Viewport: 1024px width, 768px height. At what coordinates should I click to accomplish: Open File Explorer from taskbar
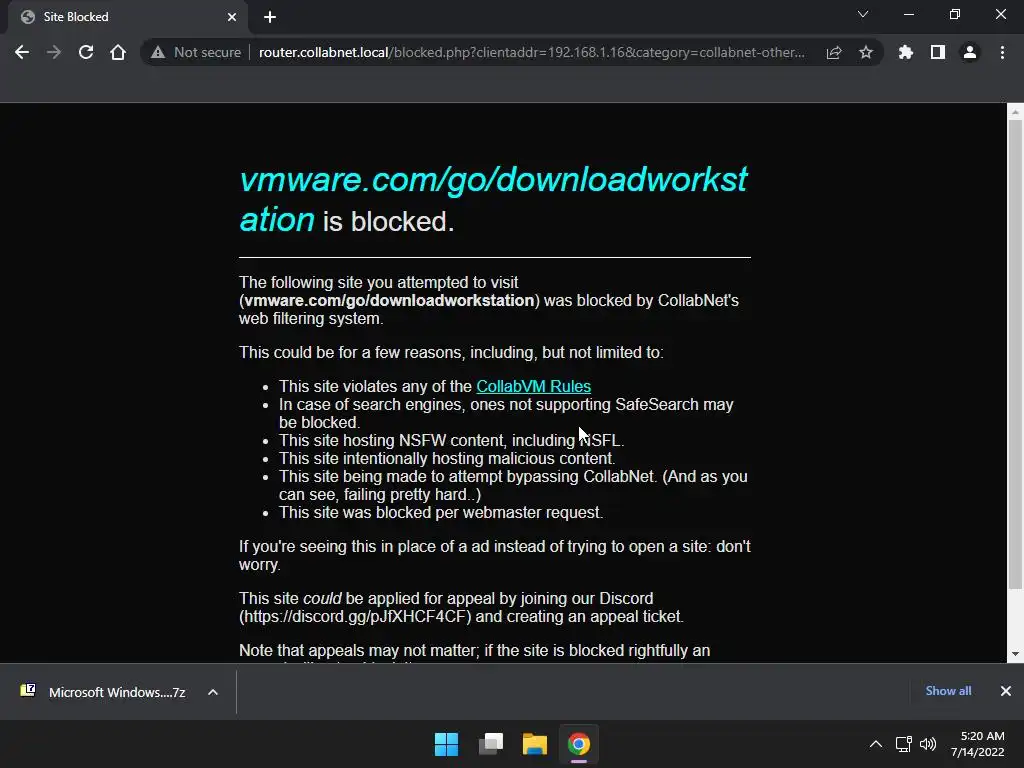coord(534,744)
